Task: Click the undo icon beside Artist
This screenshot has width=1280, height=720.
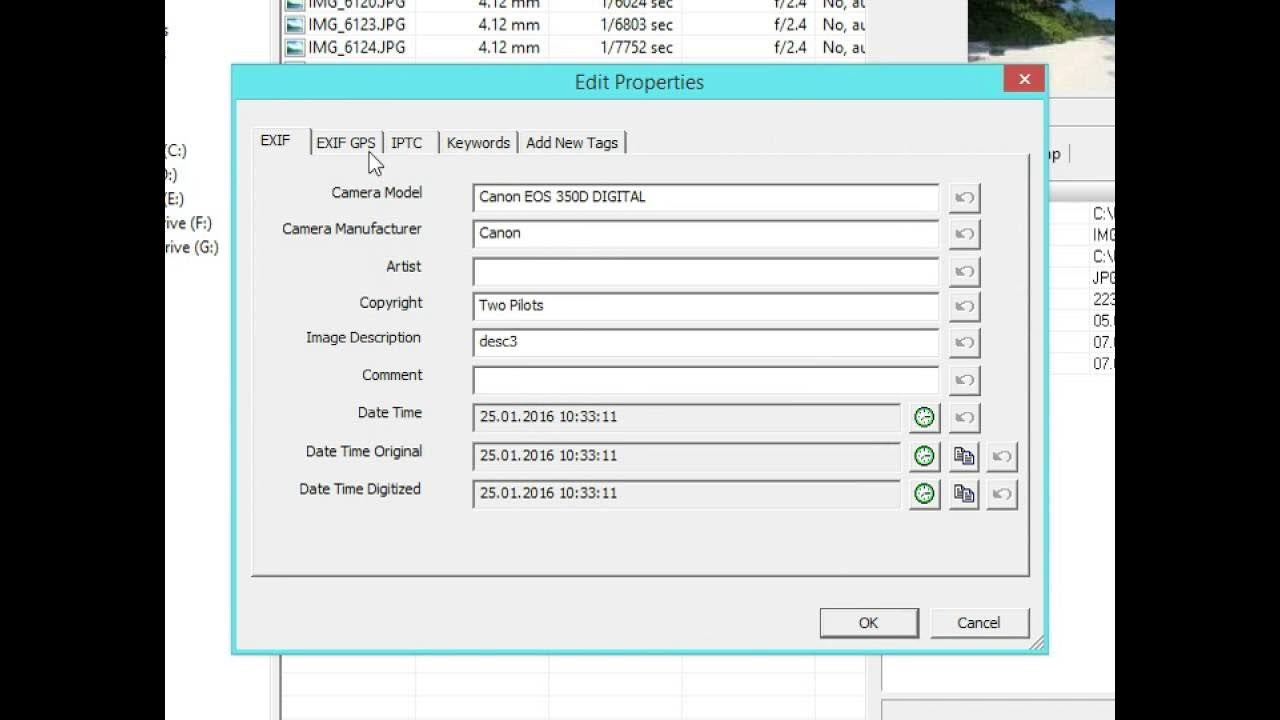Action: click(x=964, y=271)
